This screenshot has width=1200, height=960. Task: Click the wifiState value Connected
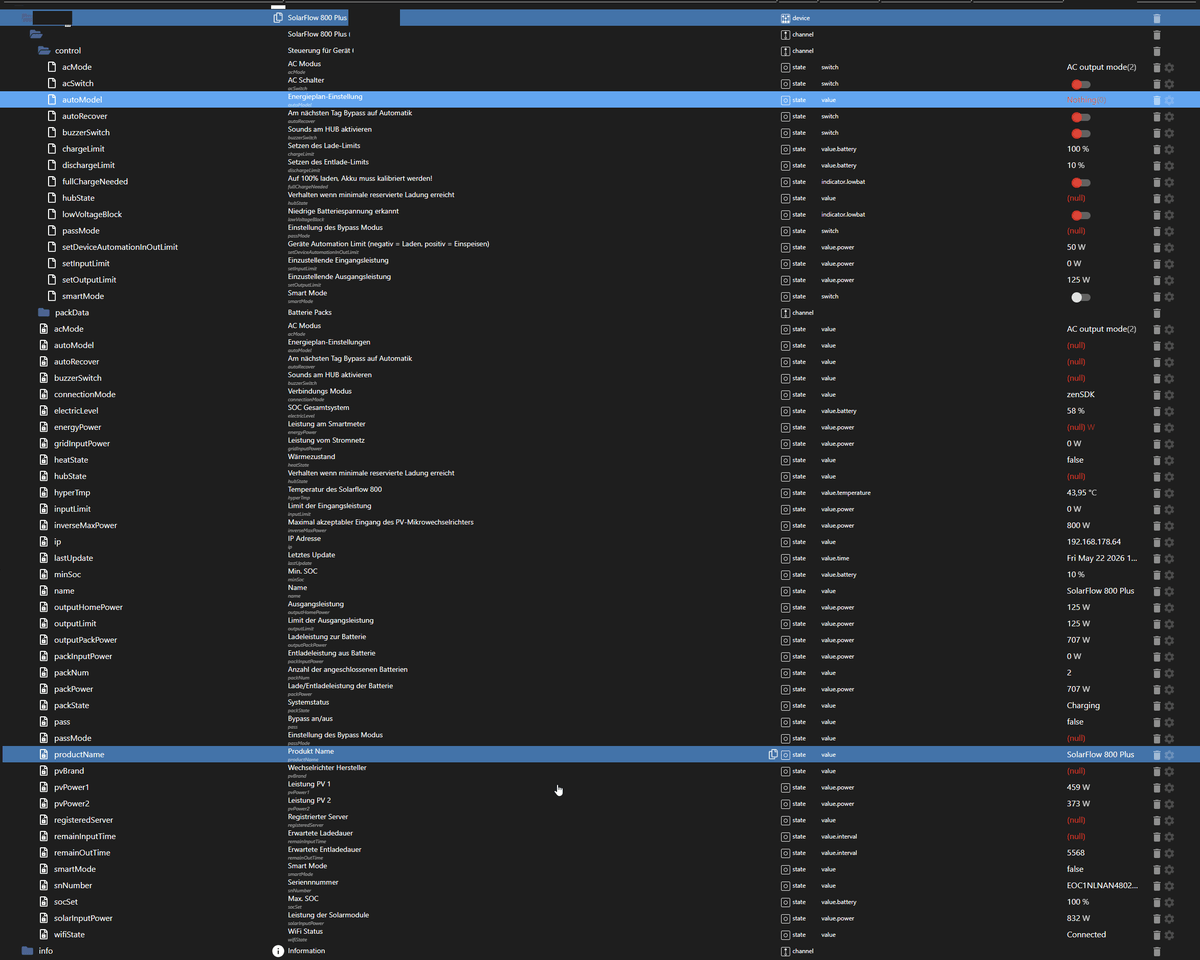(x=1087, y=935)
